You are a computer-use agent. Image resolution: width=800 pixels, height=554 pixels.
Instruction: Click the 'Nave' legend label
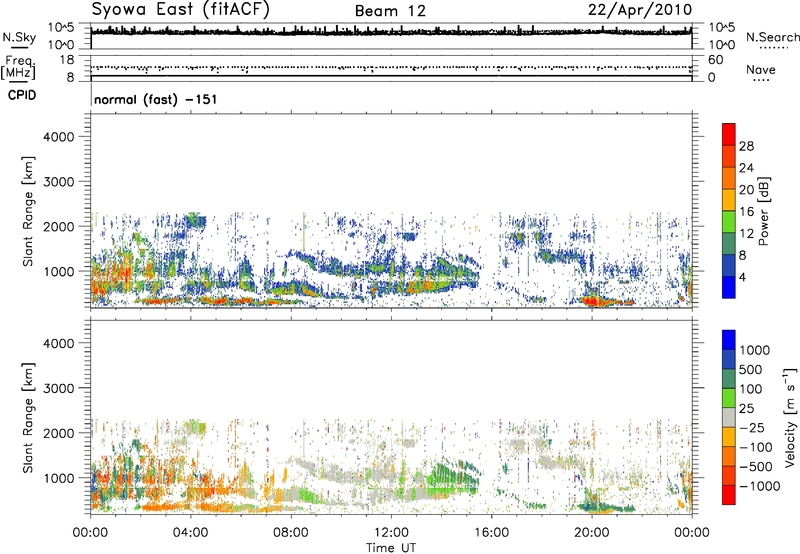(761, 70)
